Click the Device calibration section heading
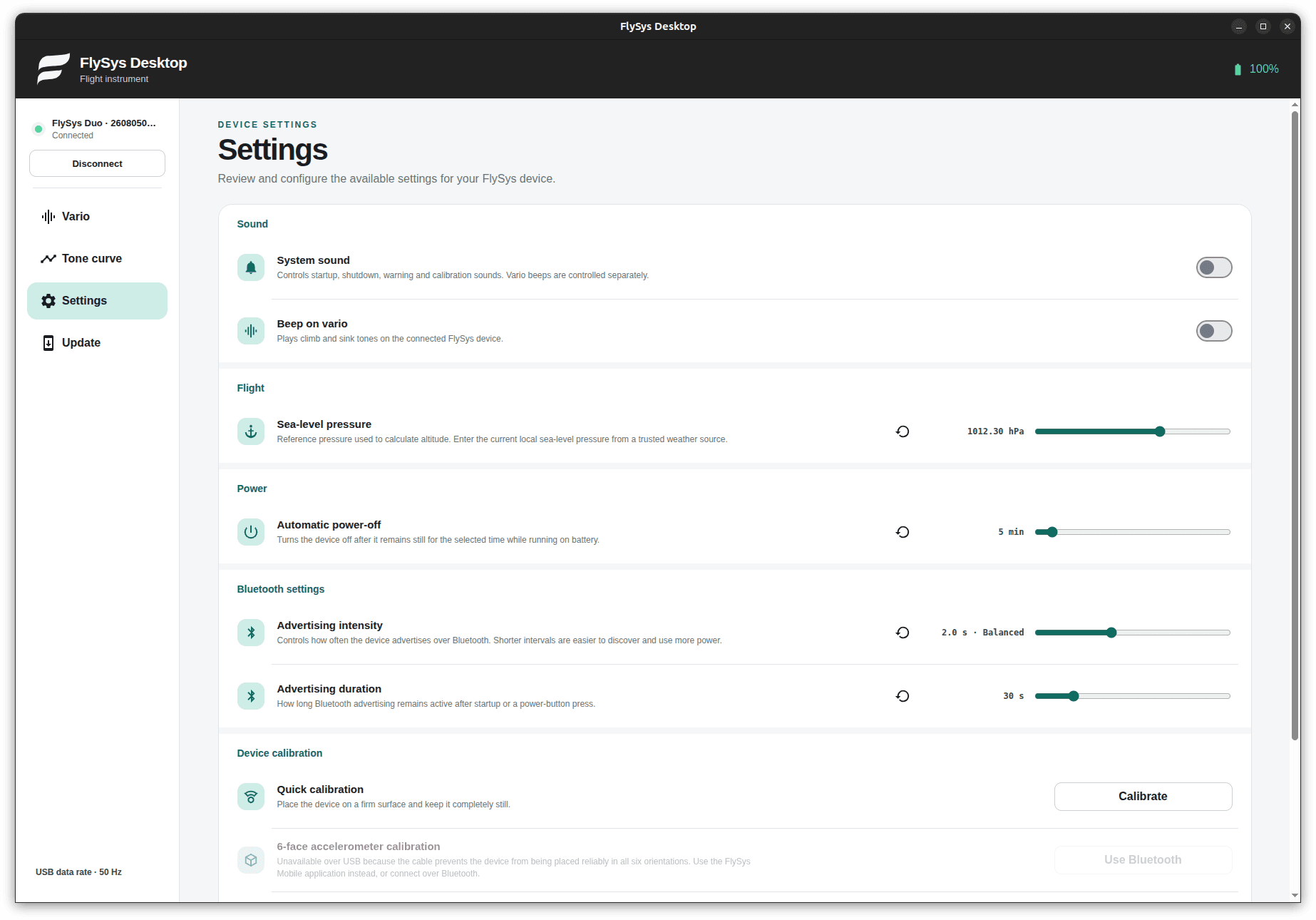The width and height of the screenshot is (1316, 920). 279,753
